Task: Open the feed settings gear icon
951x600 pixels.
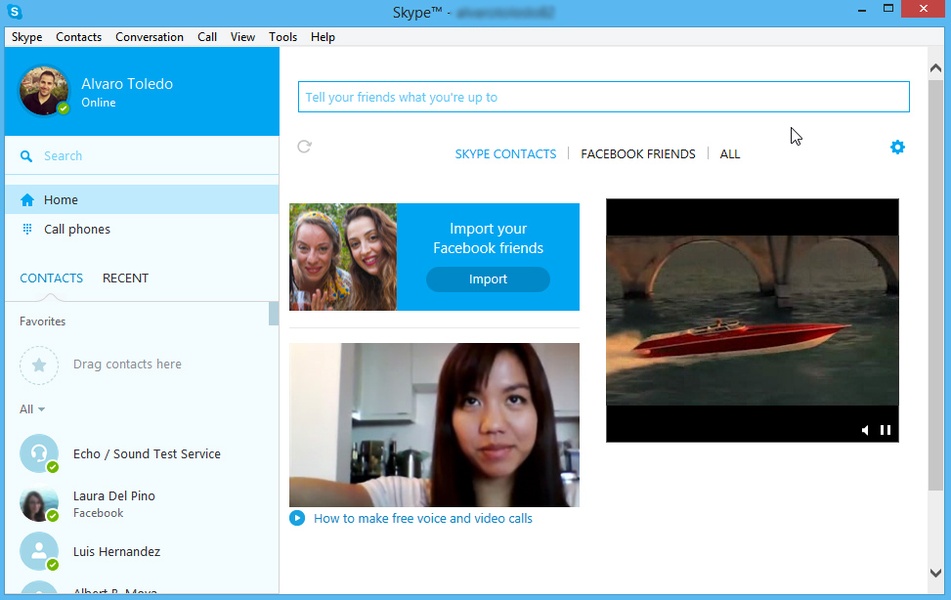Action: point(897,147)
